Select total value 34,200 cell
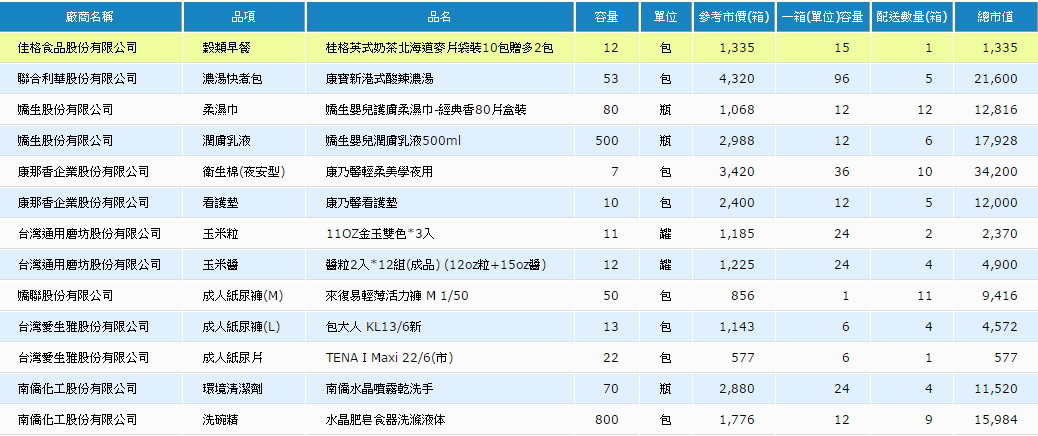Image resolution: width=1038 pixels, height=436 pixels. (x=996, y=172)
